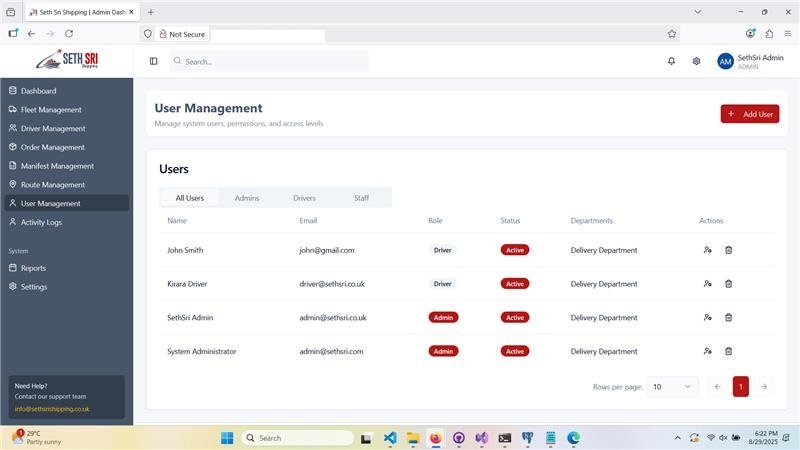800x450 pixels.
Task: Go to next page arrow
Action: coord(764,386)
